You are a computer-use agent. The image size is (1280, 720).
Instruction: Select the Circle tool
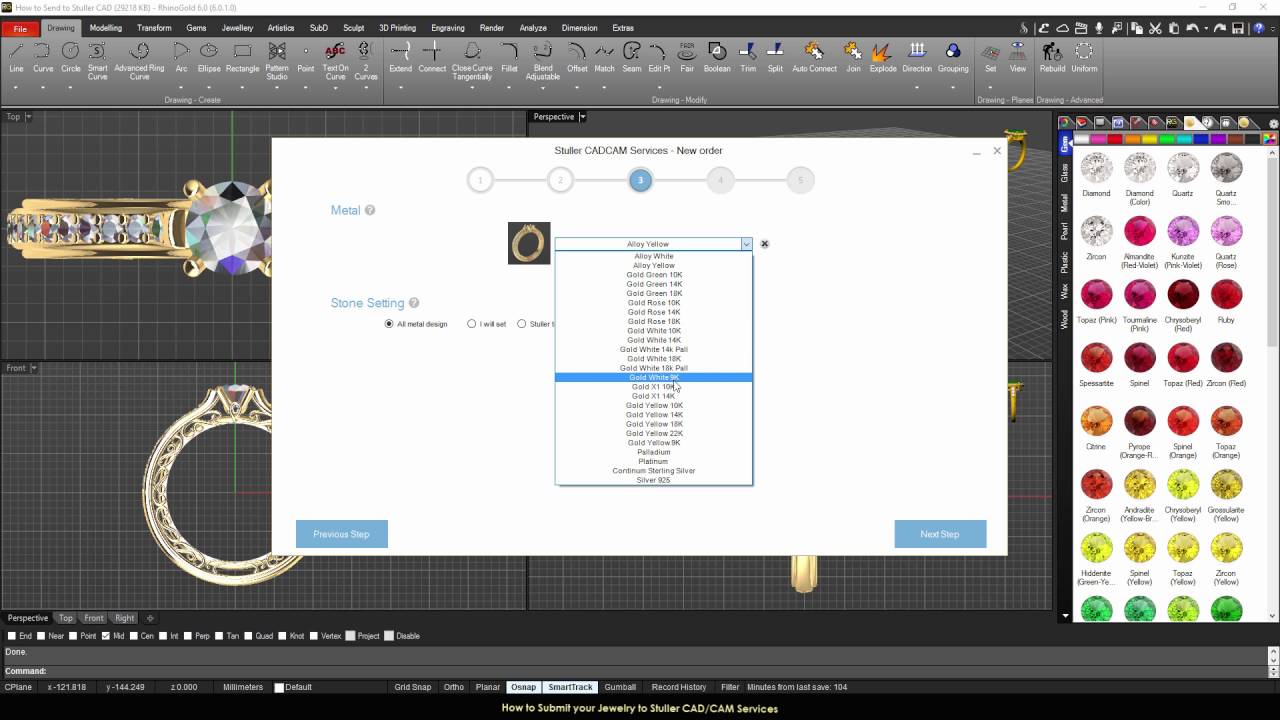click(70, 58)
